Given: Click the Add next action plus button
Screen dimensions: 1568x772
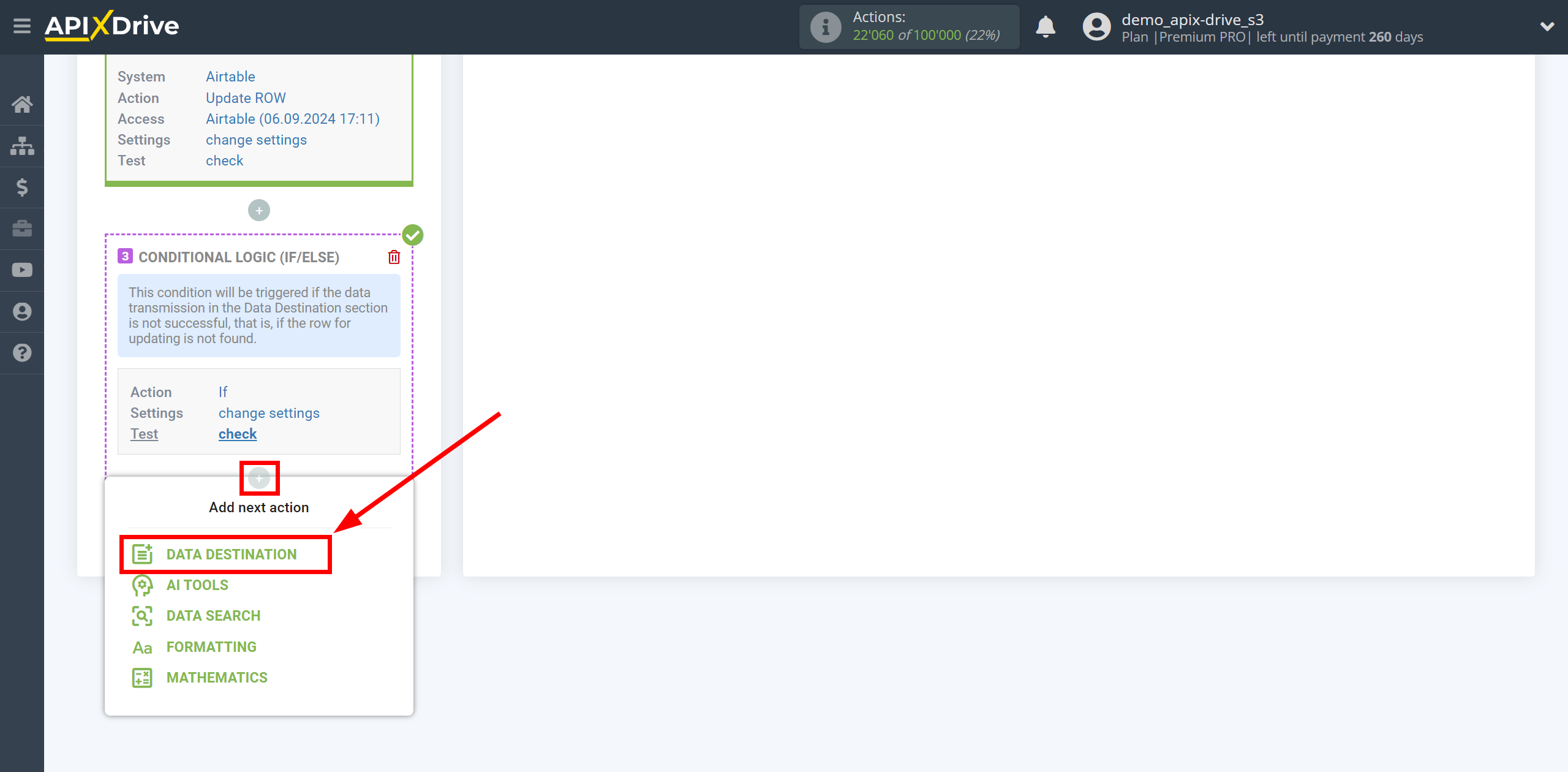Looking at the screenshot, I should [x=259, y=478].
